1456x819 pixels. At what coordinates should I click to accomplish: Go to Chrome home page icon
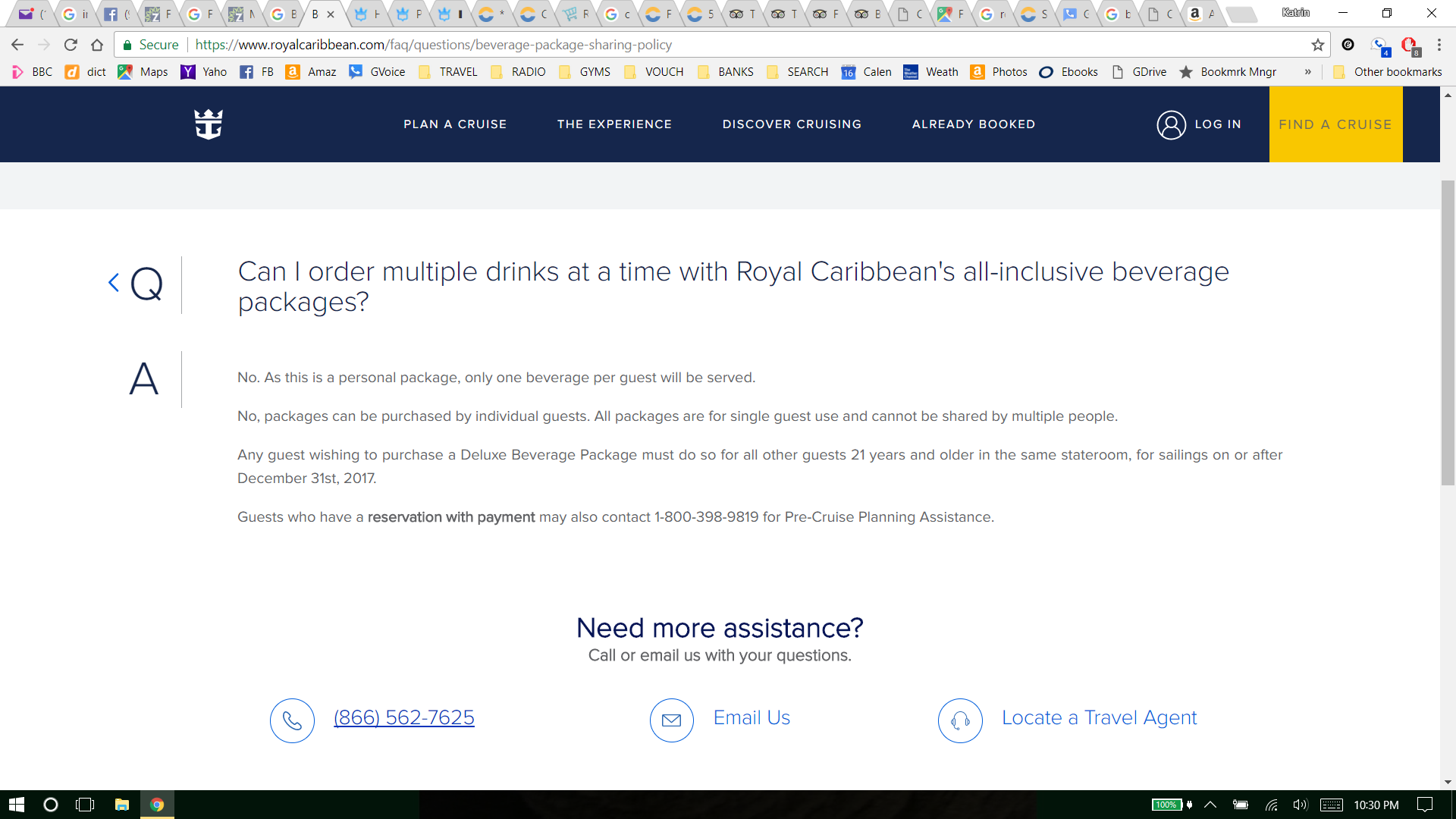(96, 45)
